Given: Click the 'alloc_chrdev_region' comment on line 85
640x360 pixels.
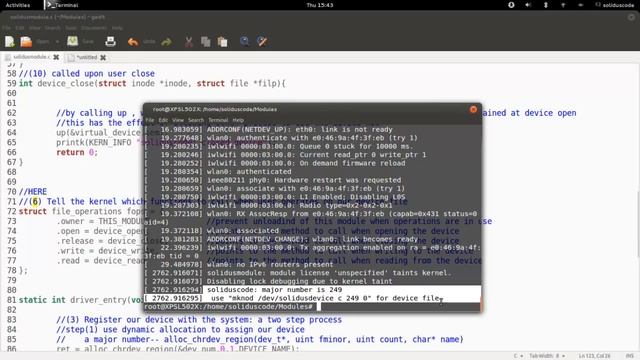Looking at the screenshot, I should (x=260, y=340).
